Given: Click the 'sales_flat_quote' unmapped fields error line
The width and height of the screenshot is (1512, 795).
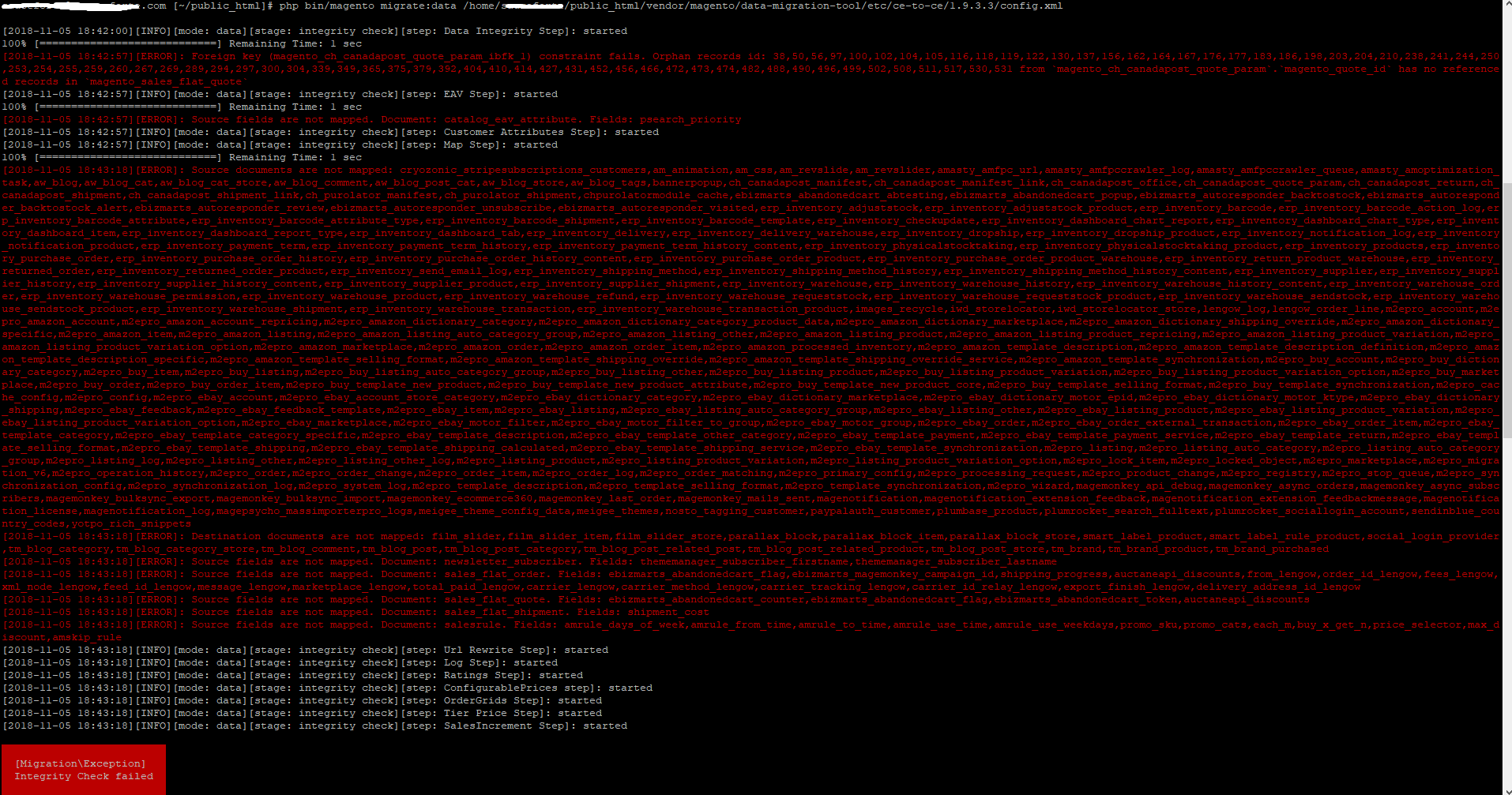Looking at the screenshot, I should tap(656, 599).
